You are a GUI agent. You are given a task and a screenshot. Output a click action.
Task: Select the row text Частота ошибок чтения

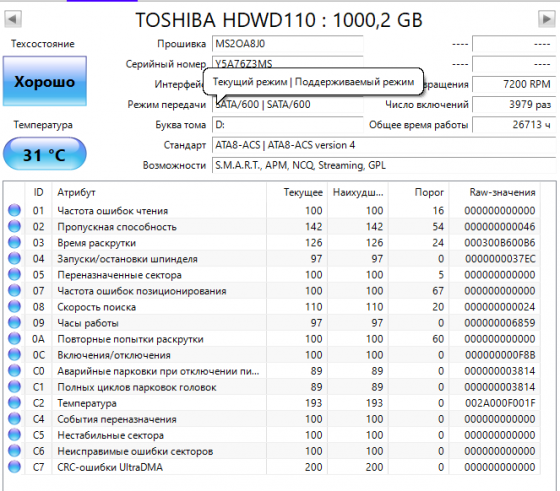[112, 211]
